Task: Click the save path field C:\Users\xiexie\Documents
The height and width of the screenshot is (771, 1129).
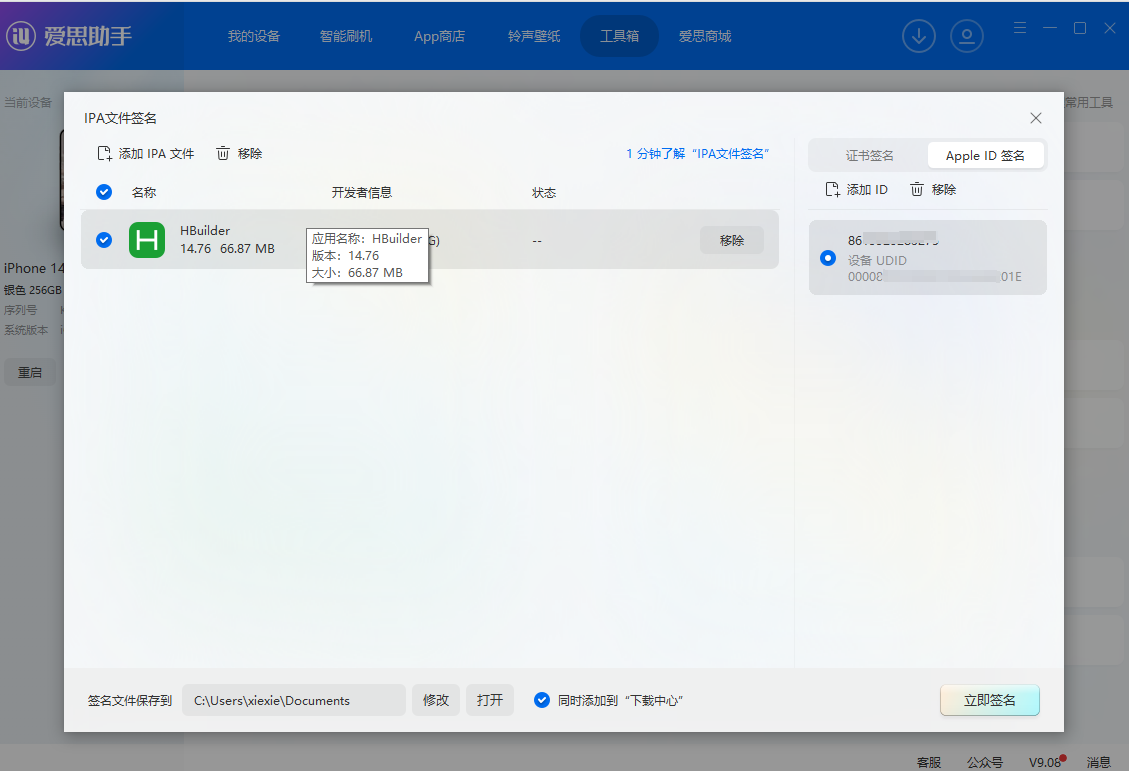Action: [x=294, y=700]
